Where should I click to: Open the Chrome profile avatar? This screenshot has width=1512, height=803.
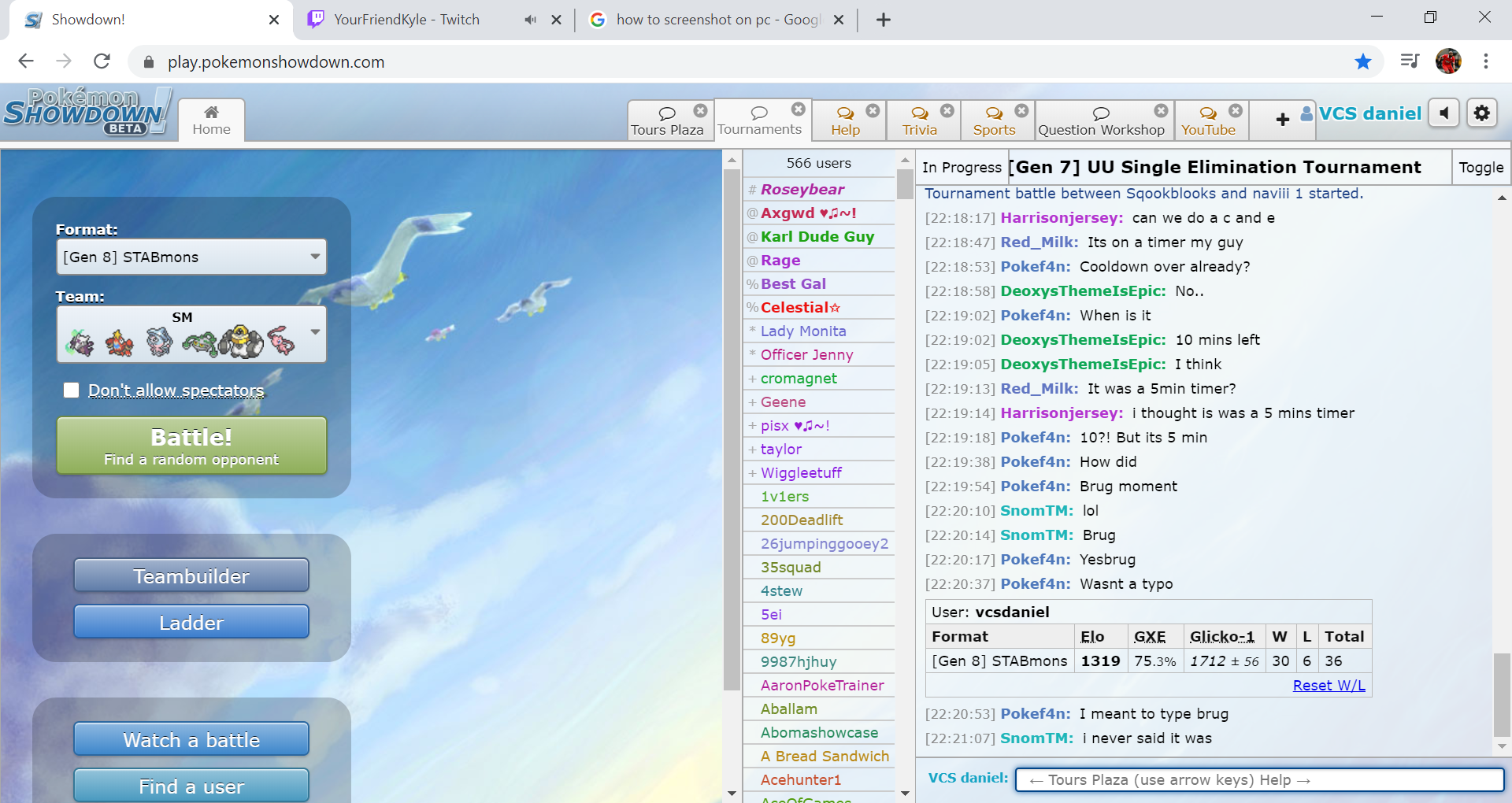pos(1448,61)
